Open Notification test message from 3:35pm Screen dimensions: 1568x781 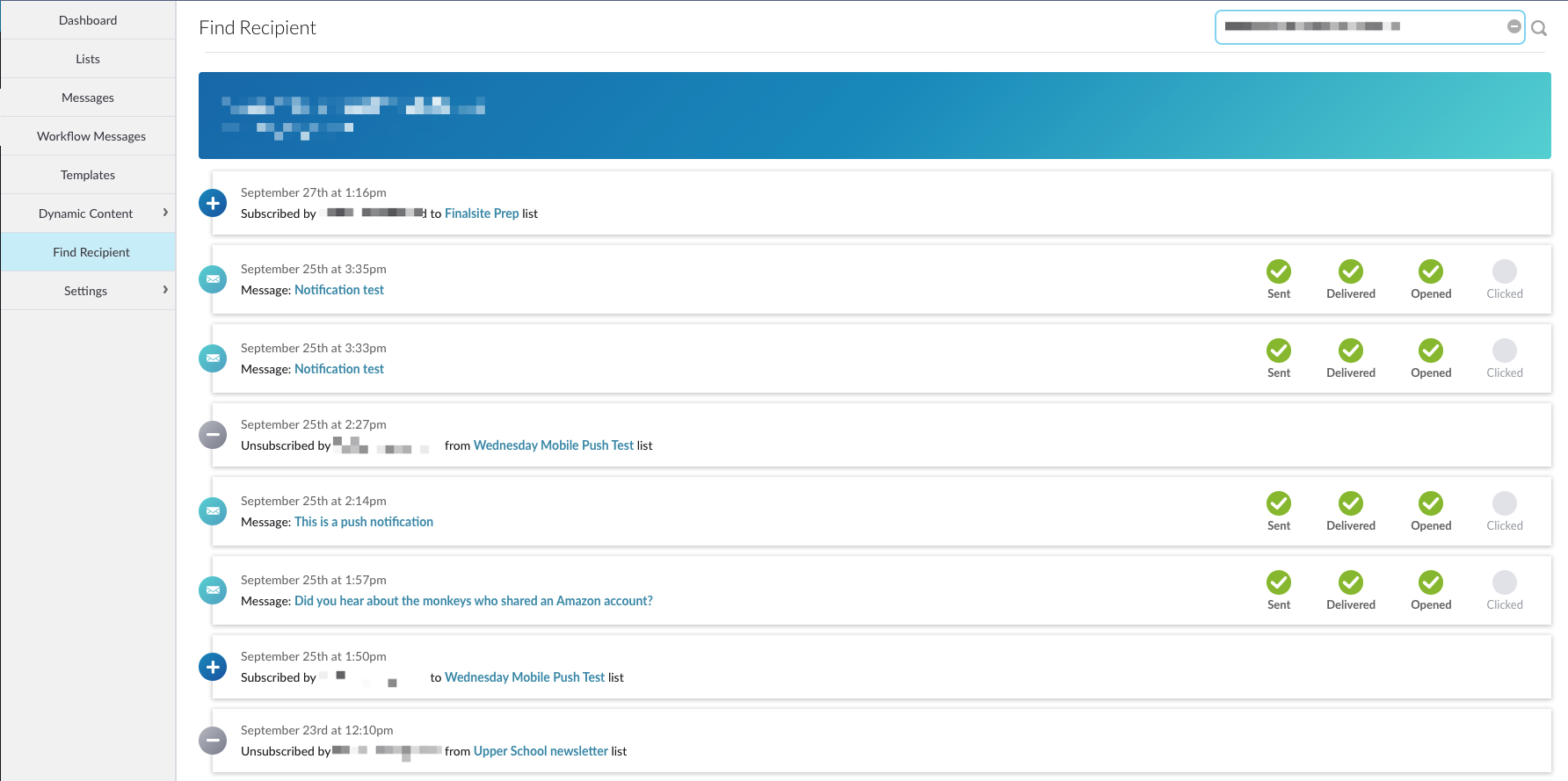click(x=339, y=290)
